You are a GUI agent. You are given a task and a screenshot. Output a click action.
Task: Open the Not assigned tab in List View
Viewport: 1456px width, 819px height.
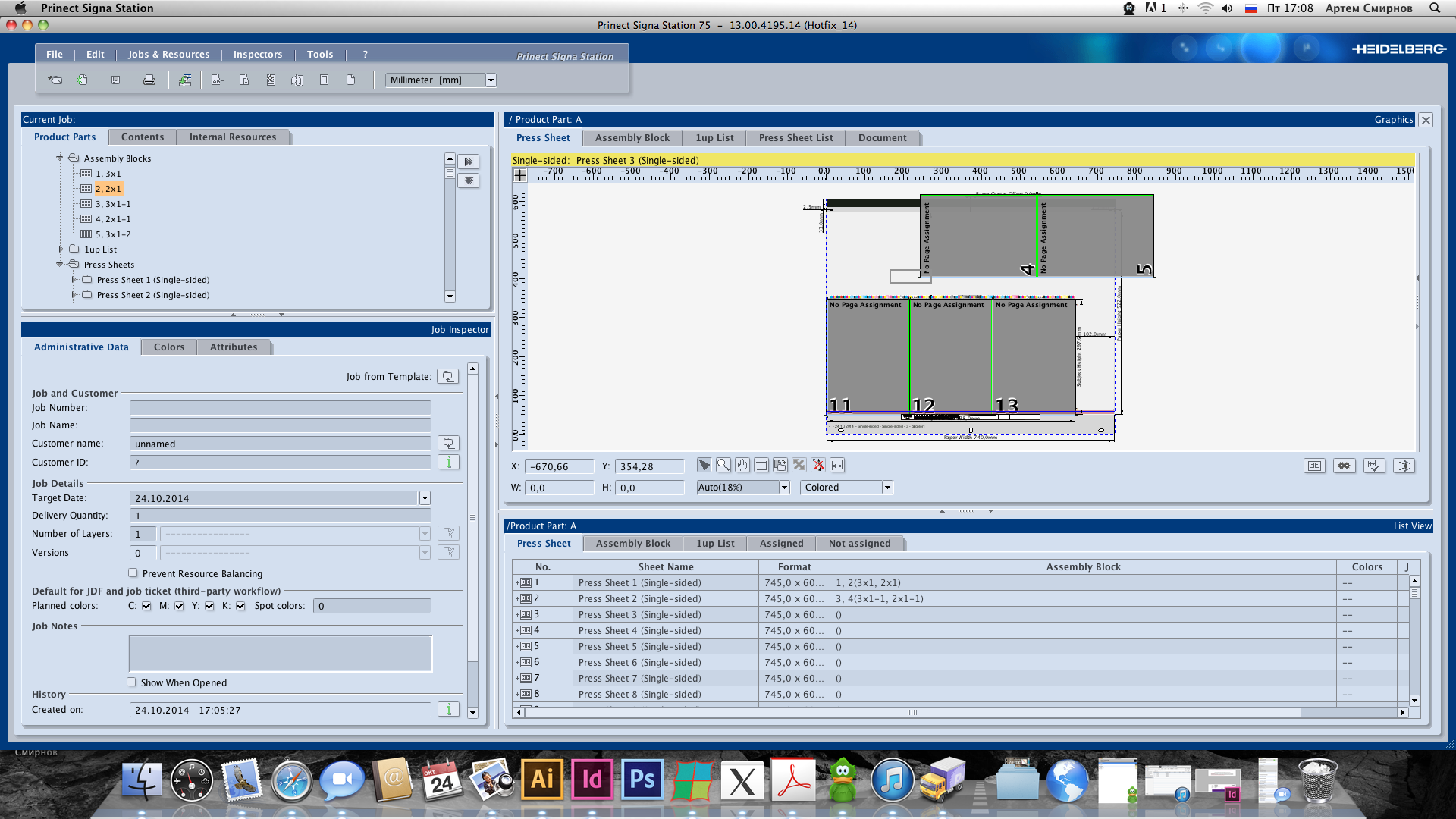pyautogui.click(x=859, y=543)
